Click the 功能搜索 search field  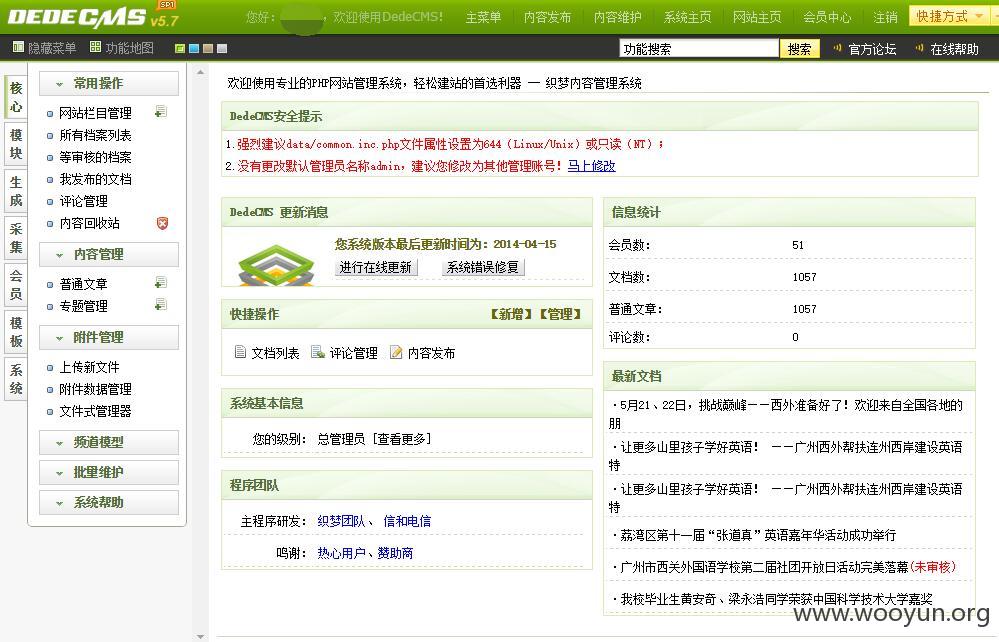699,49
